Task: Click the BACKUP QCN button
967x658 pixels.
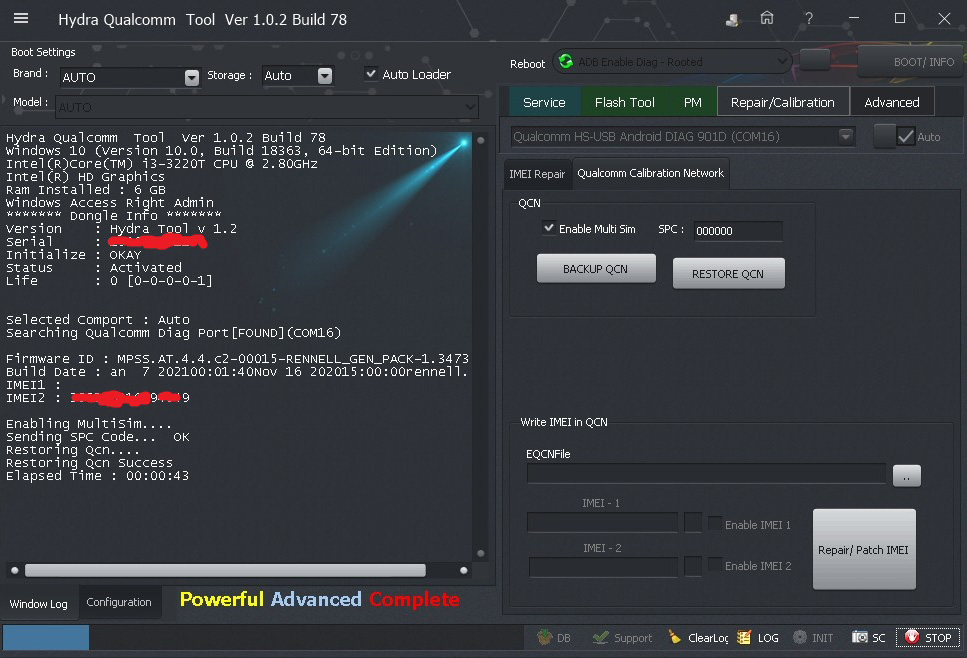Action: [x=596, y=269]
